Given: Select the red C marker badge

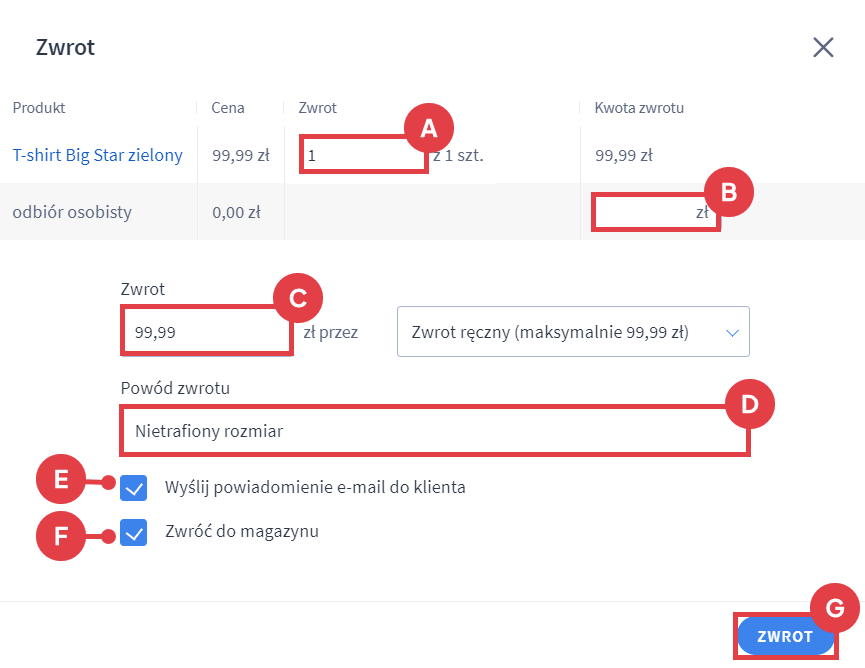Looking at the screenshot, I should (x=298, y=298).
